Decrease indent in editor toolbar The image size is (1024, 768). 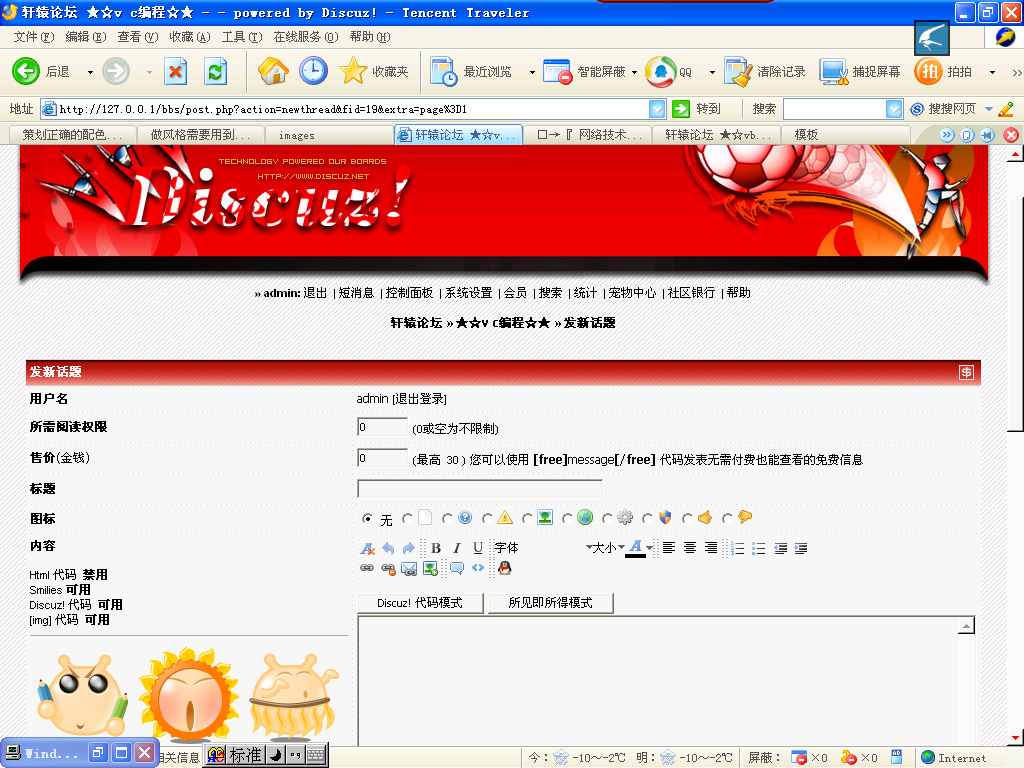[x=780, y=549]
